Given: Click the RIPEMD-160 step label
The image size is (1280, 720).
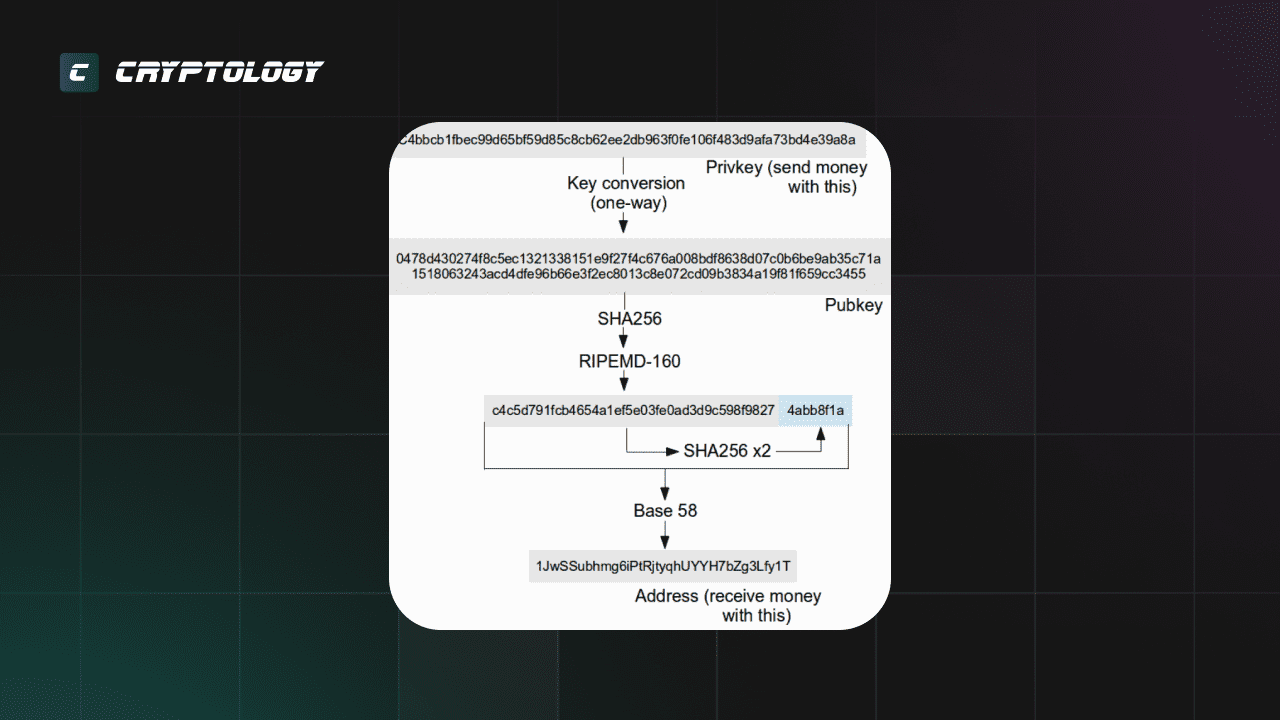Looking at the screenshot, I should (630, 361).
